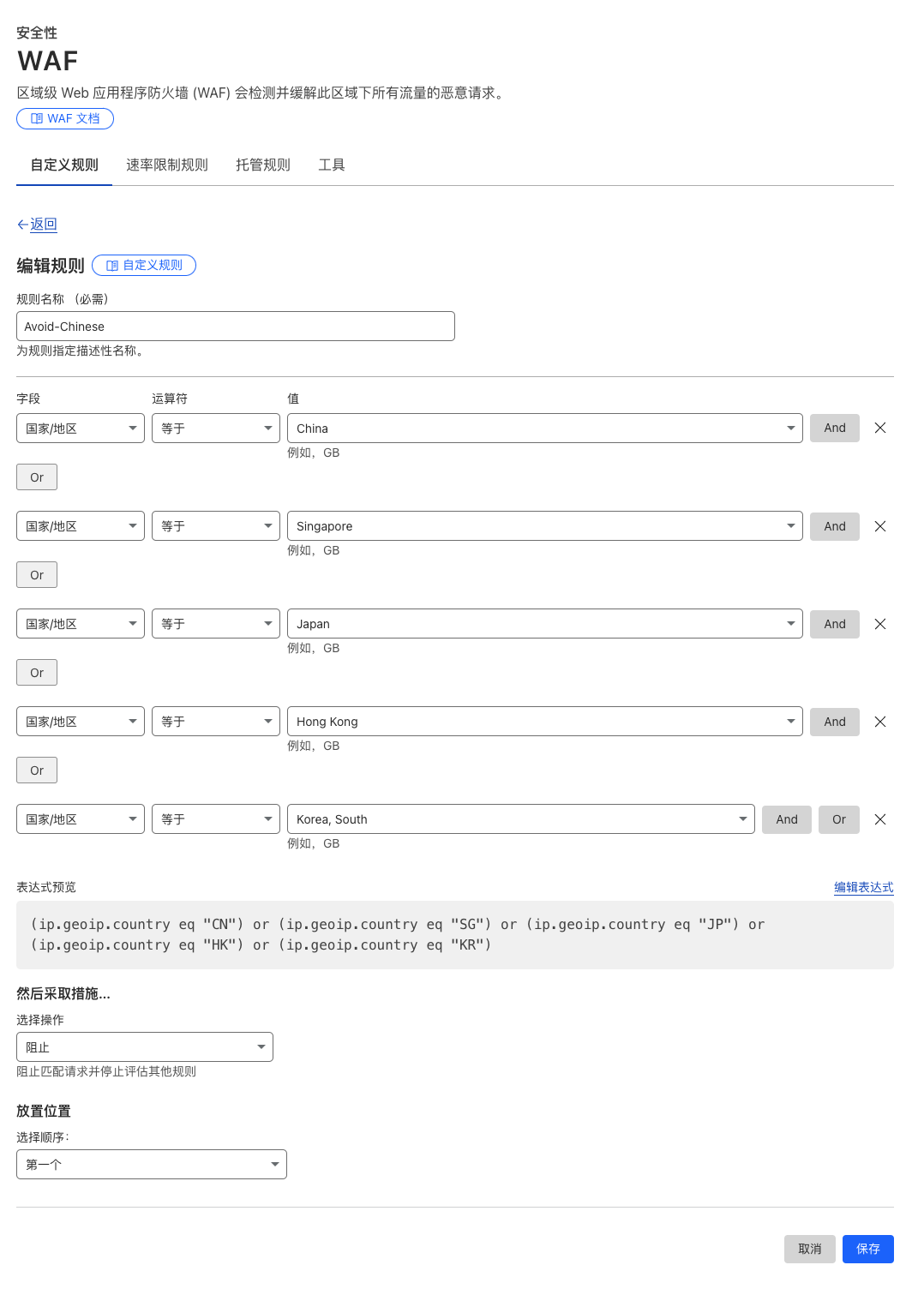Remove the Hong Kong condition row
The image size is (924, 1301).
(879, 721)
